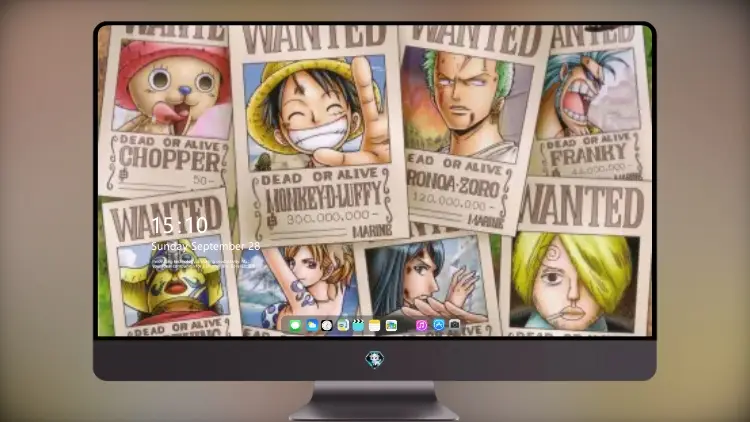Open the Videos clapperboard app in the dock
This screenshot has height=422, width=750.
[x=358, y=325]
